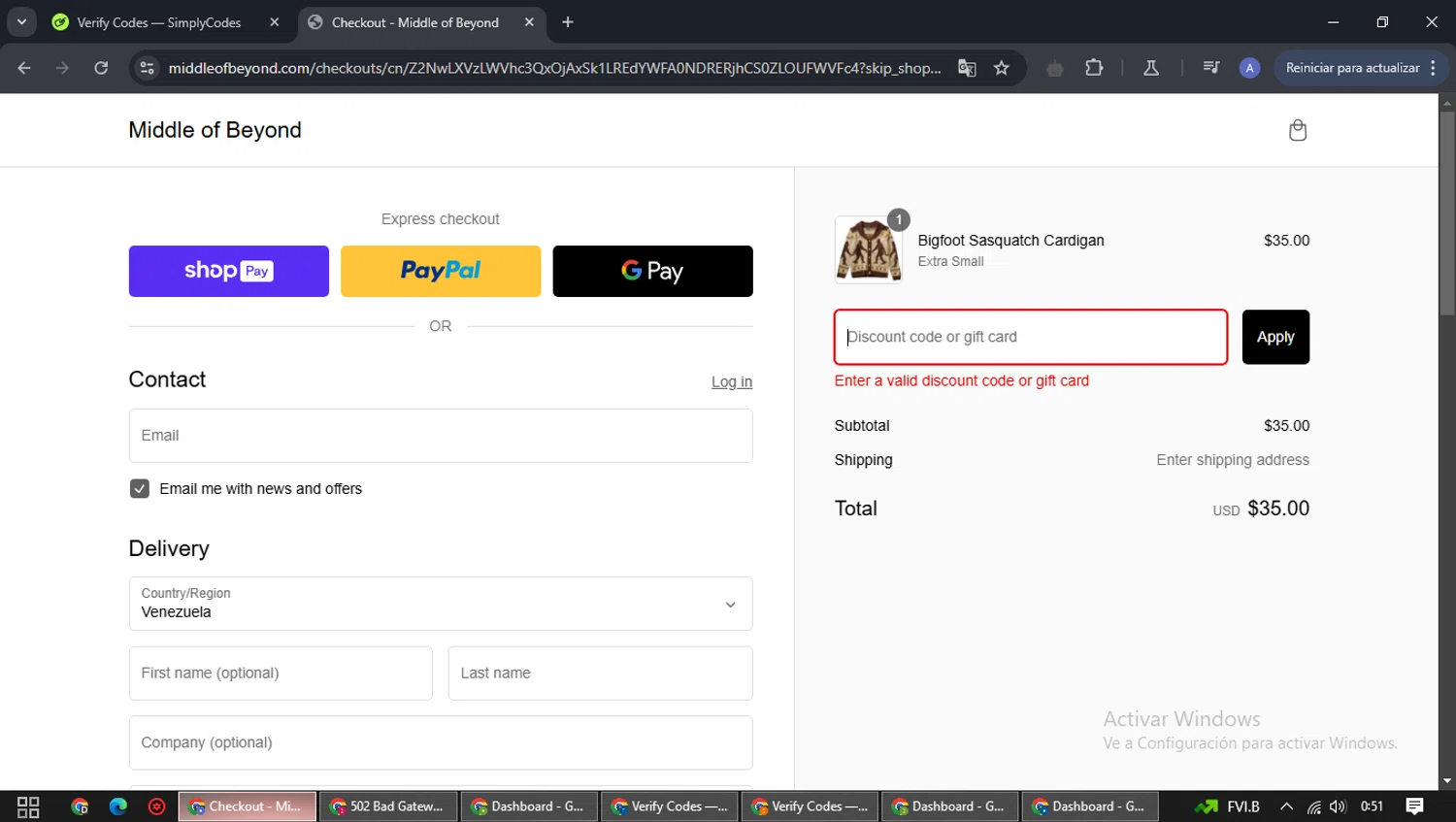Open the shopping cart bag icon
Viewport: 1456px width, 822px height.
pos(1297,130)
